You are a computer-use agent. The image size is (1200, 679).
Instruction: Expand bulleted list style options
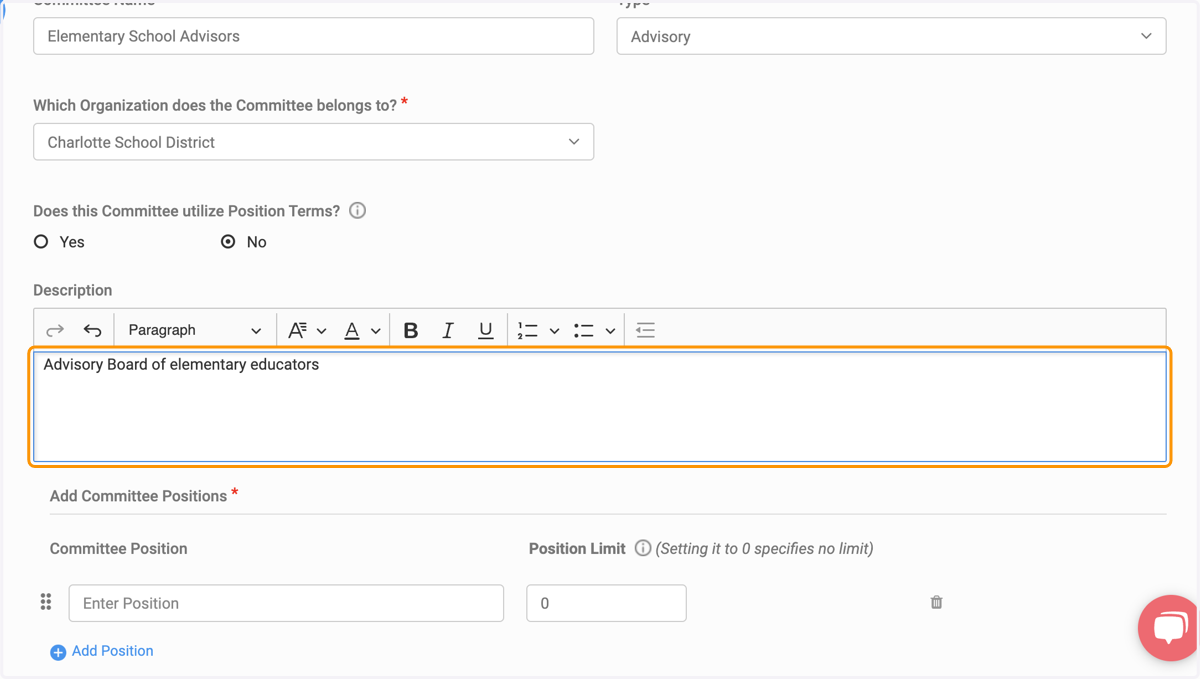tap(610, 331)
